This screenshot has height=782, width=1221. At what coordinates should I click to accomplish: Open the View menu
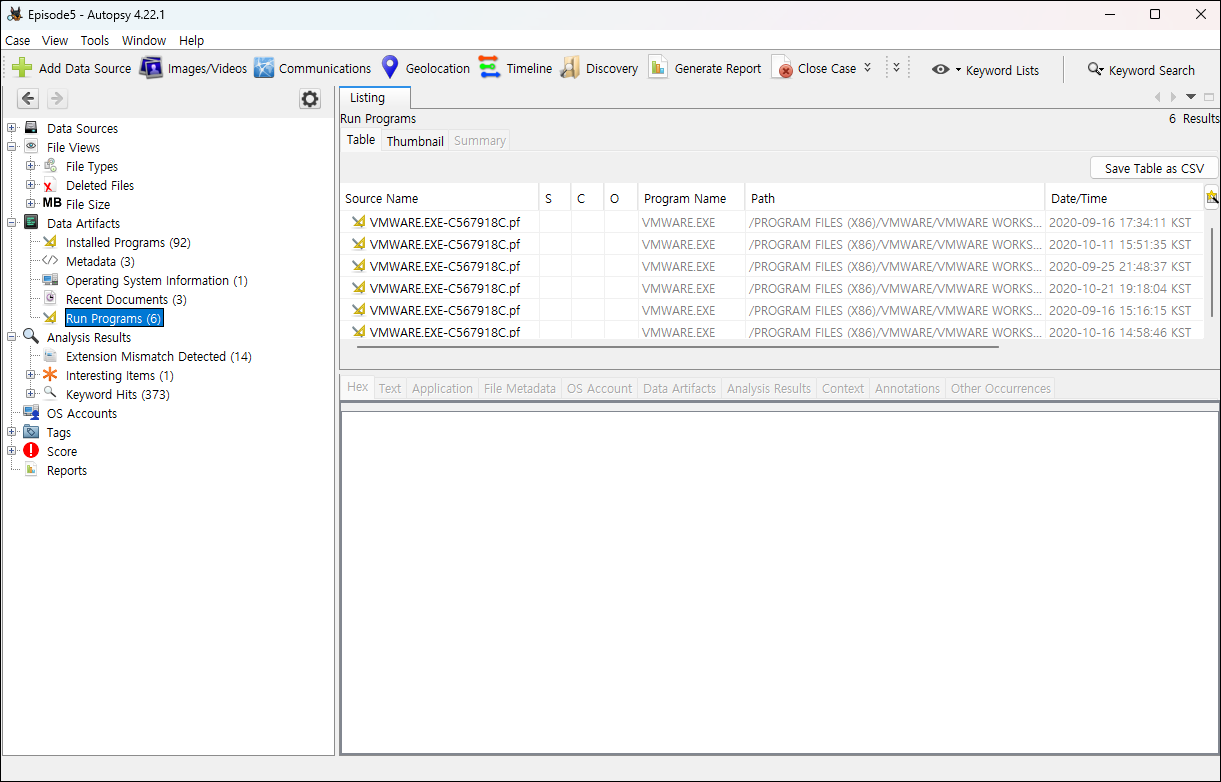pos(55,41)
